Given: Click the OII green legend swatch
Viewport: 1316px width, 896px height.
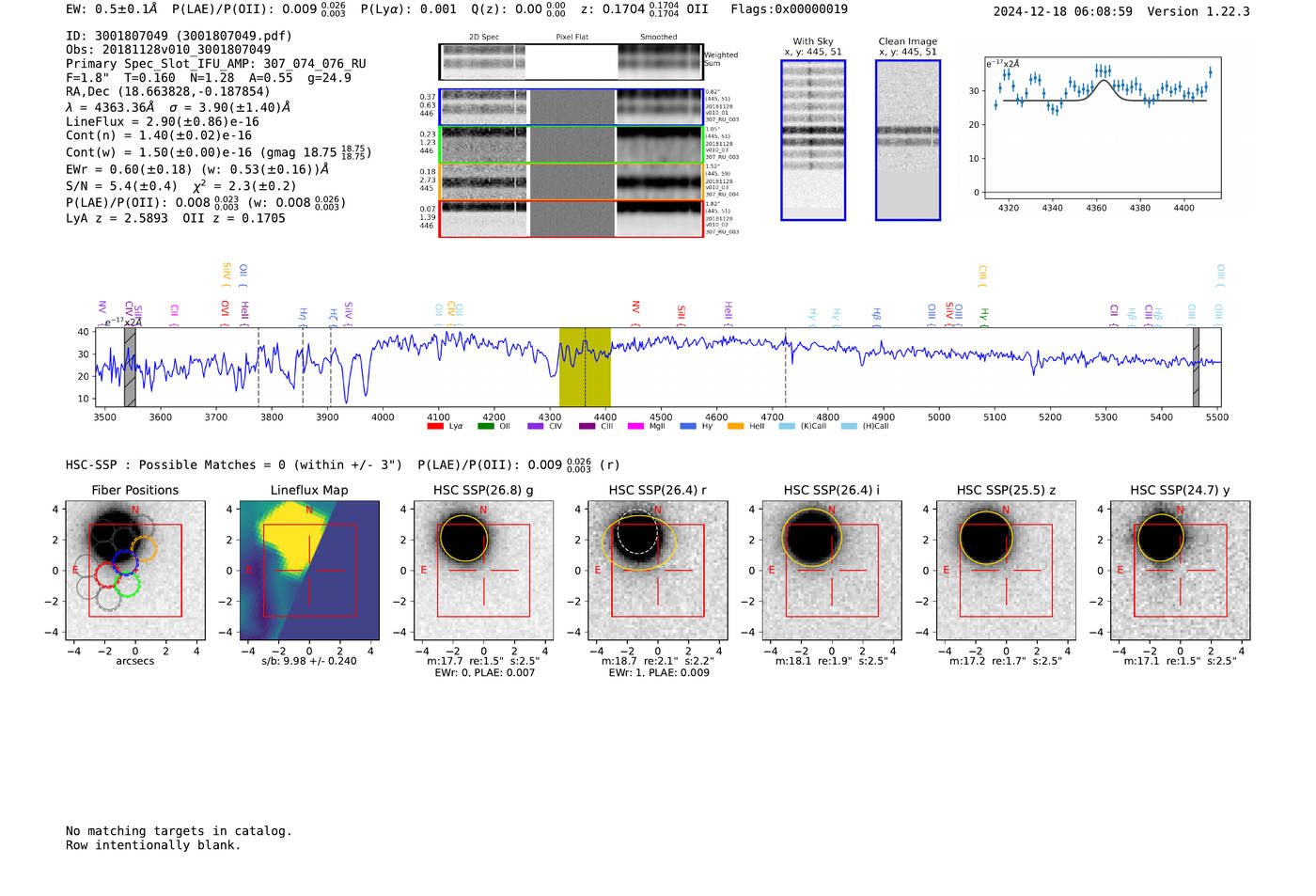Looking at the screenshot, I should tap(485, 427).
